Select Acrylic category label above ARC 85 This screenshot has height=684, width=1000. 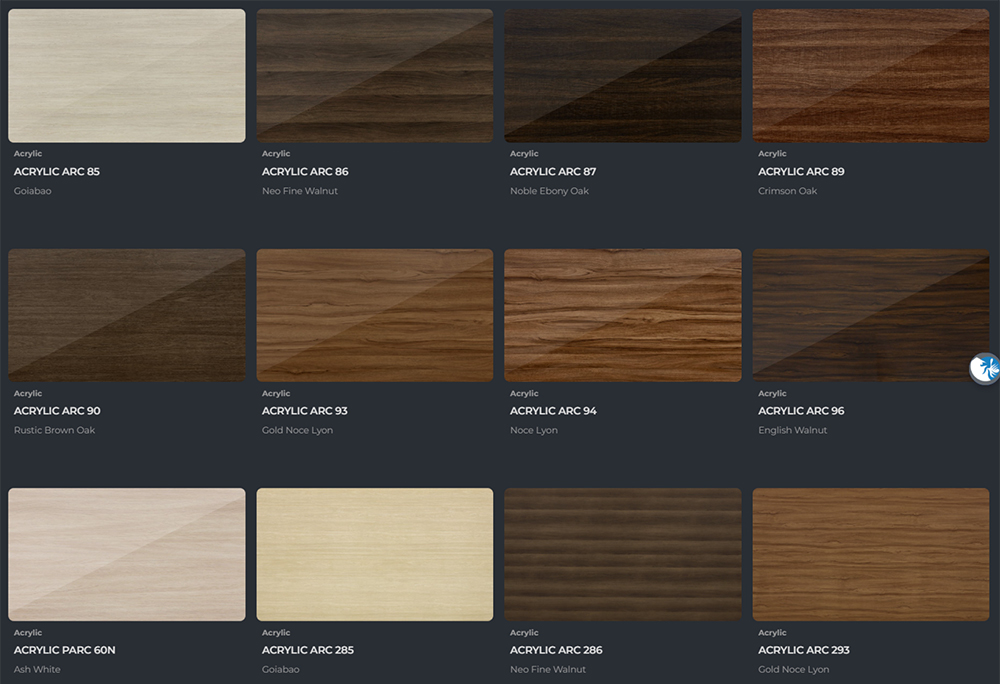click(x=28, y=154)
